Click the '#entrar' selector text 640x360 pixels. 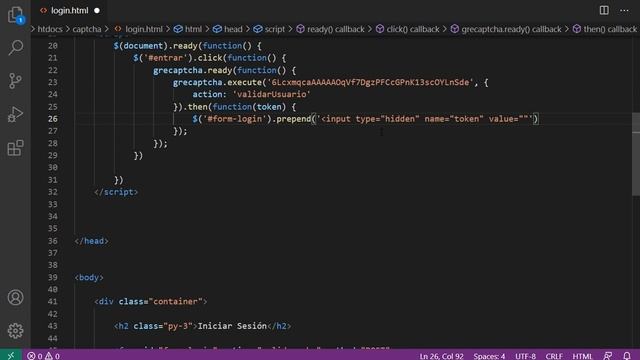[x=167, y=58]
